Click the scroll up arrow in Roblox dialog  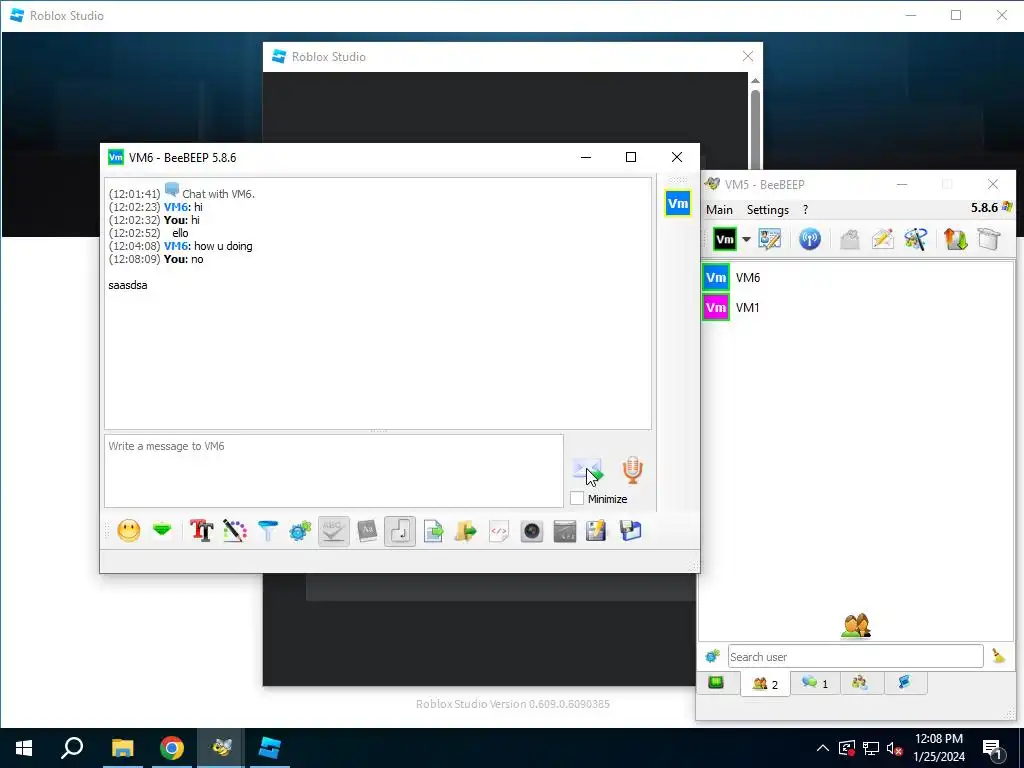point(755,80)
